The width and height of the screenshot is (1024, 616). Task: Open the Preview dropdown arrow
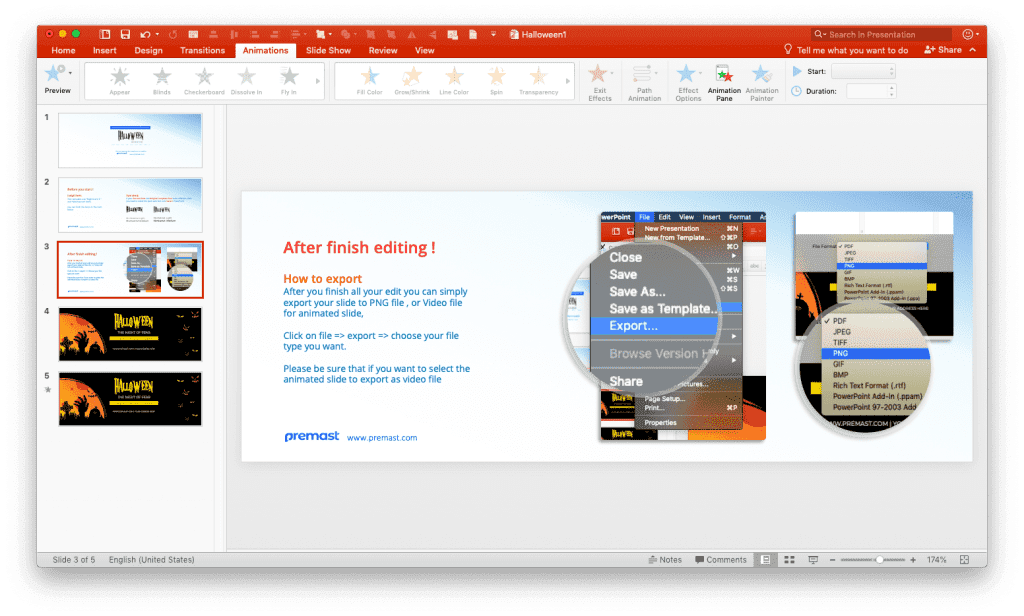(70, 73)
